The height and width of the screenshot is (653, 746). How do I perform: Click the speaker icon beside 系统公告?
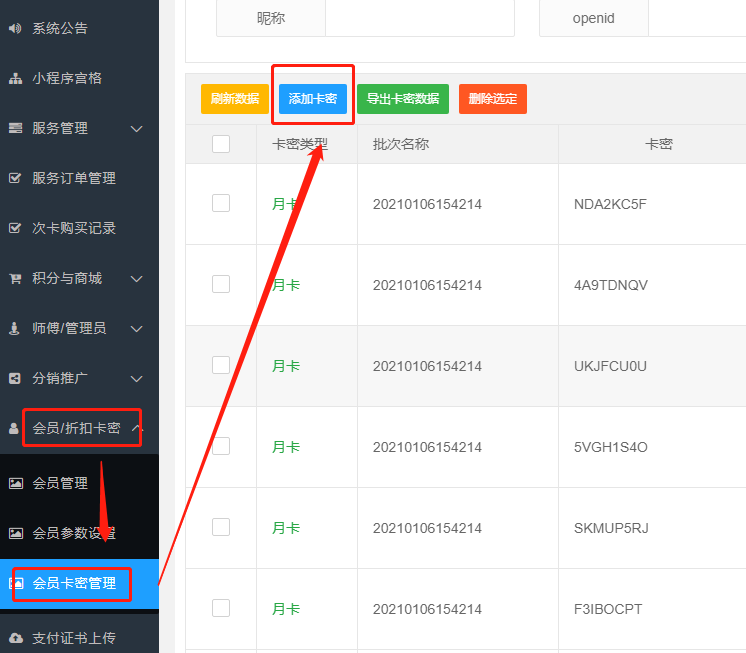[15, 29]
